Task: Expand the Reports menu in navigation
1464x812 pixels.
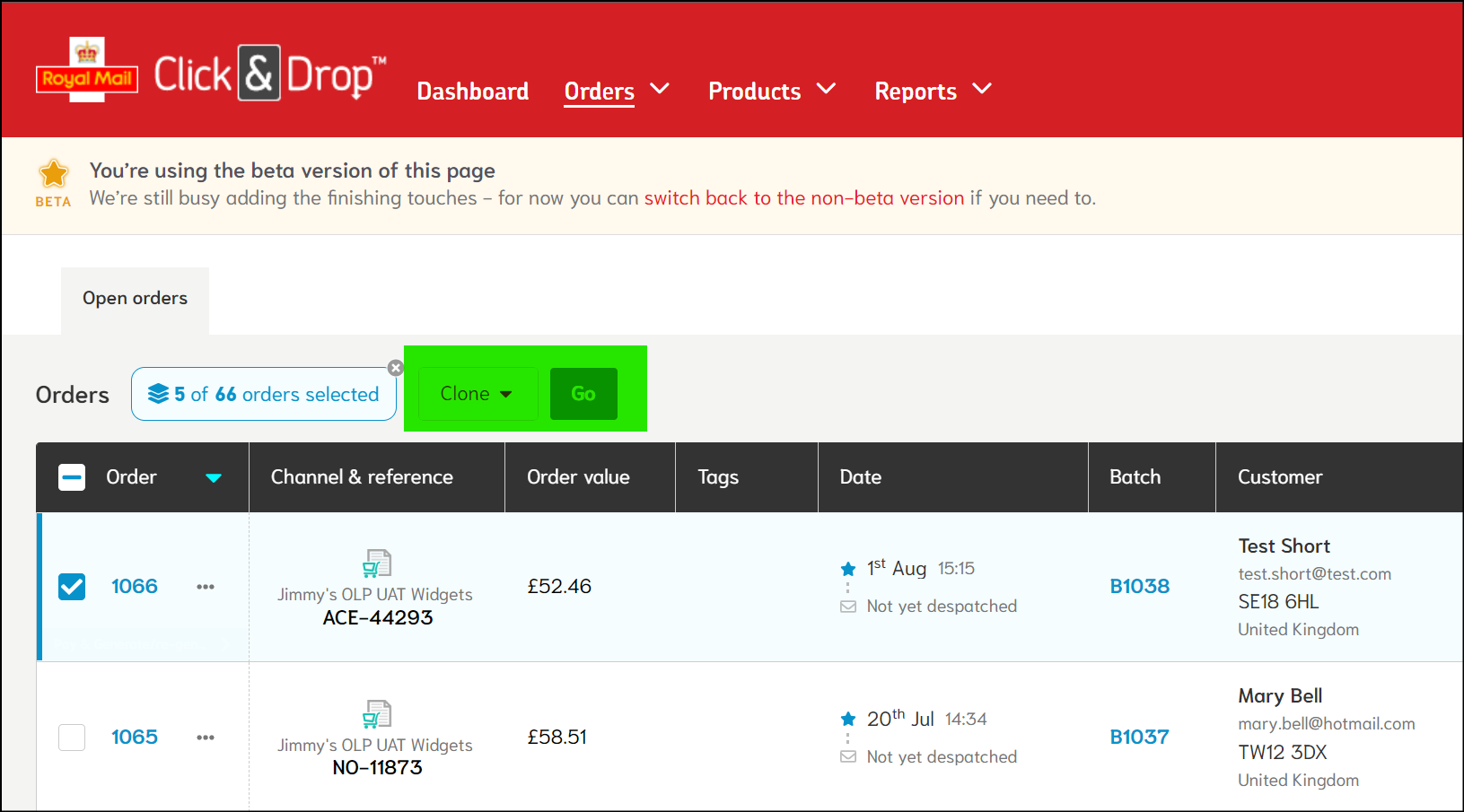Action: tap(932, 91)
